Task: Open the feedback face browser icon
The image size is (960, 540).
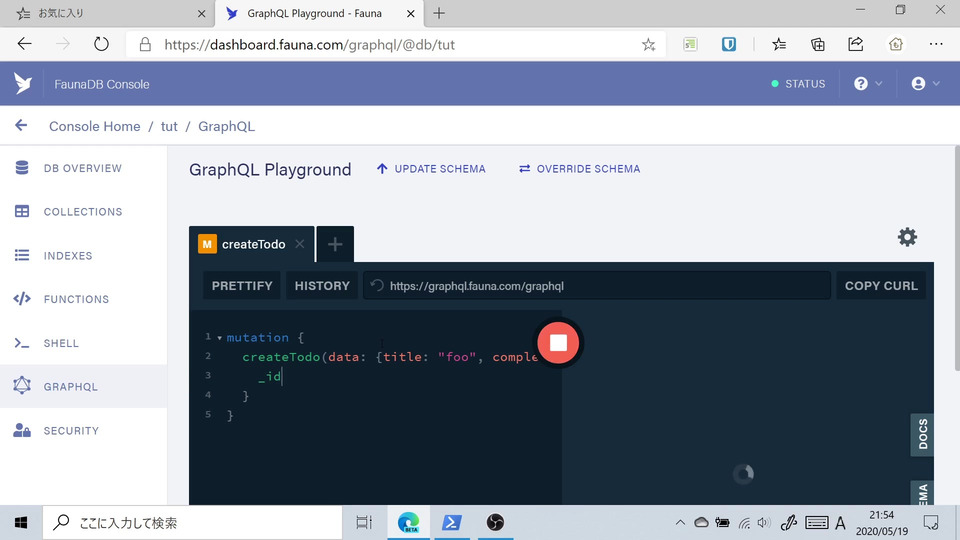Action: [896, 44]
